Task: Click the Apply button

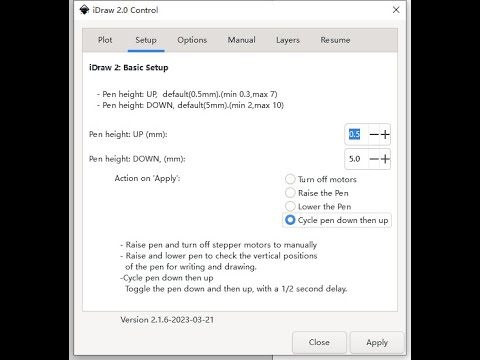Action: [377, 342]
